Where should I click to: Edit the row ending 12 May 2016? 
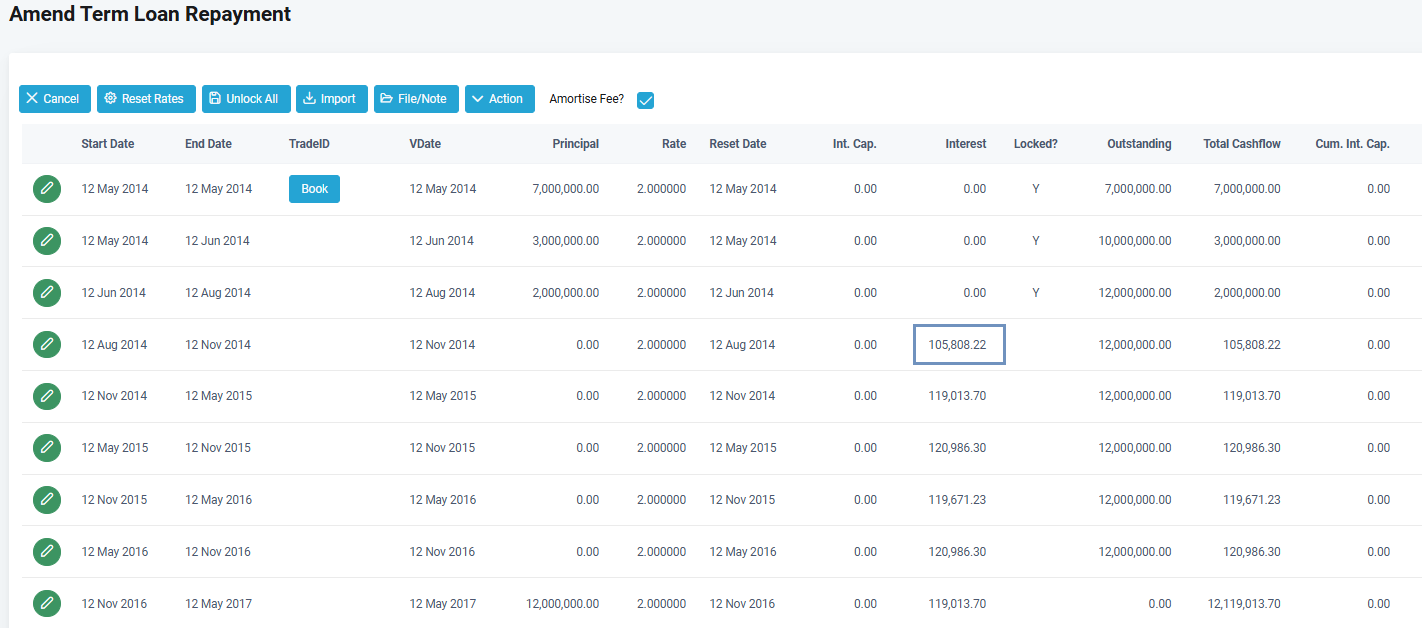click(47, 500)
